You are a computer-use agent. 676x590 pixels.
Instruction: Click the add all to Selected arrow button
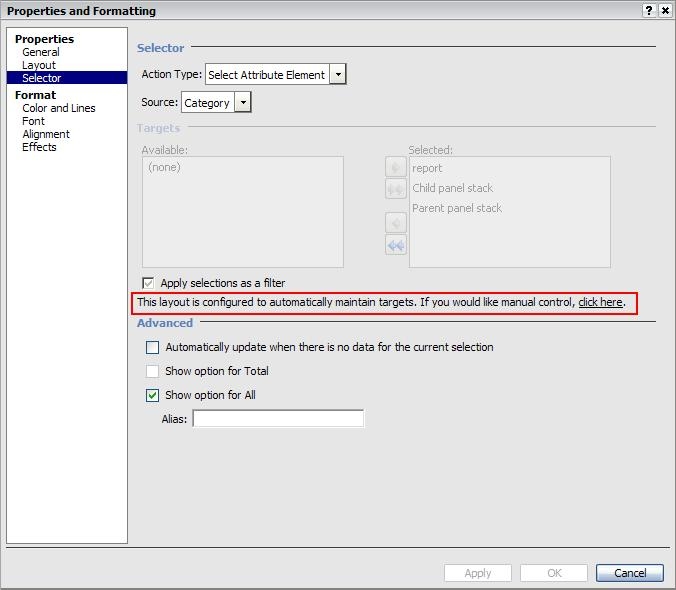click(396, 189)
